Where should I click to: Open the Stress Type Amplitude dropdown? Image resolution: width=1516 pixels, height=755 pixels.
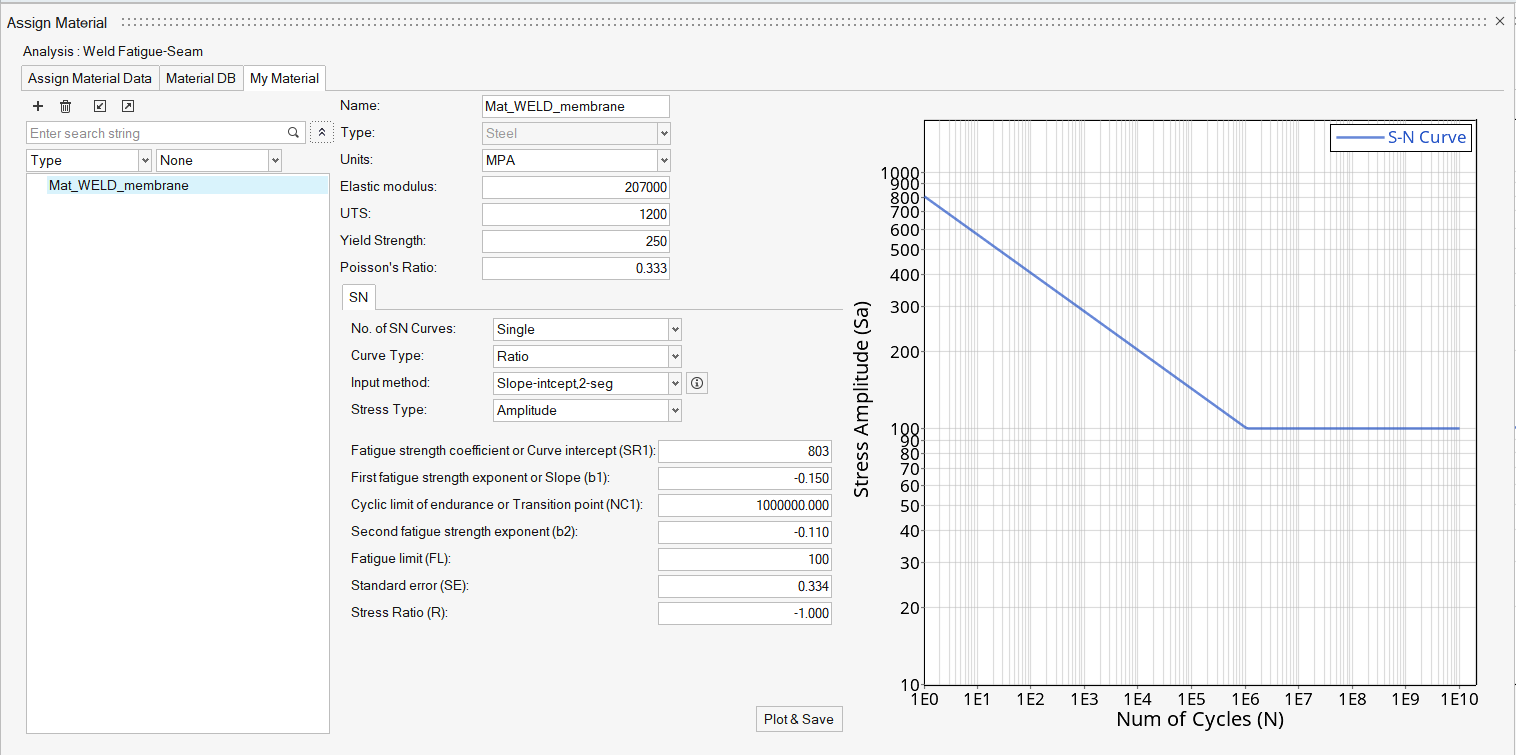[x=588, y=410]
